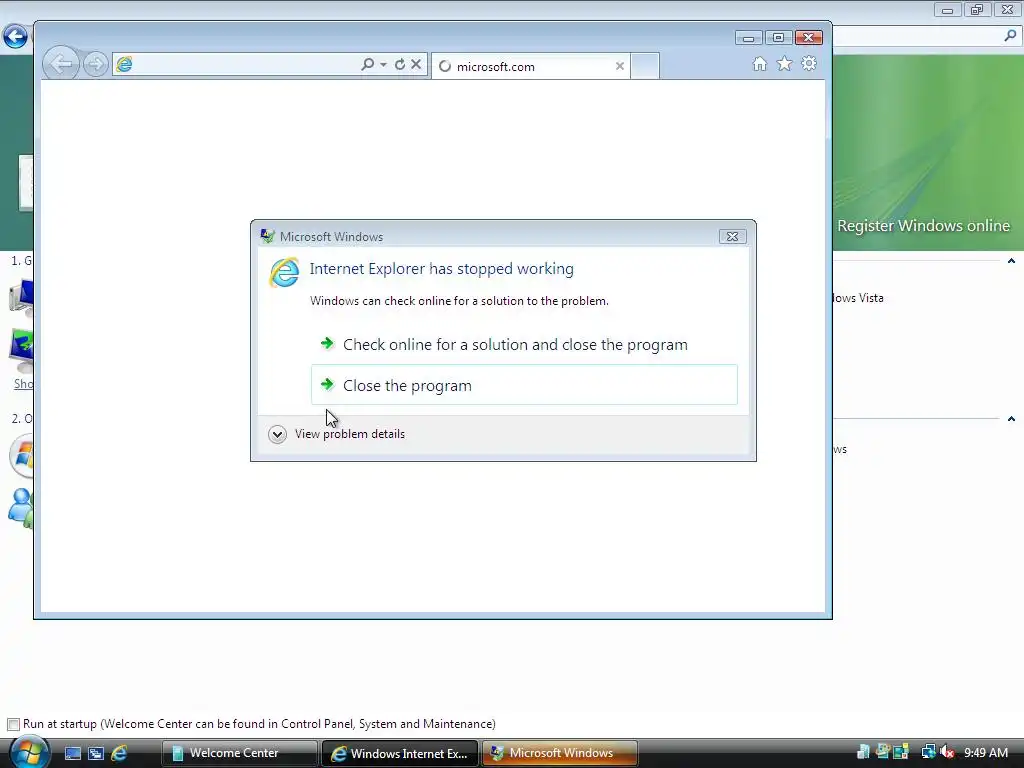The width and height of the screenshot is (1024, 768).
Task: Choose Check online for a solution and close
Action: tap(524, 344)
